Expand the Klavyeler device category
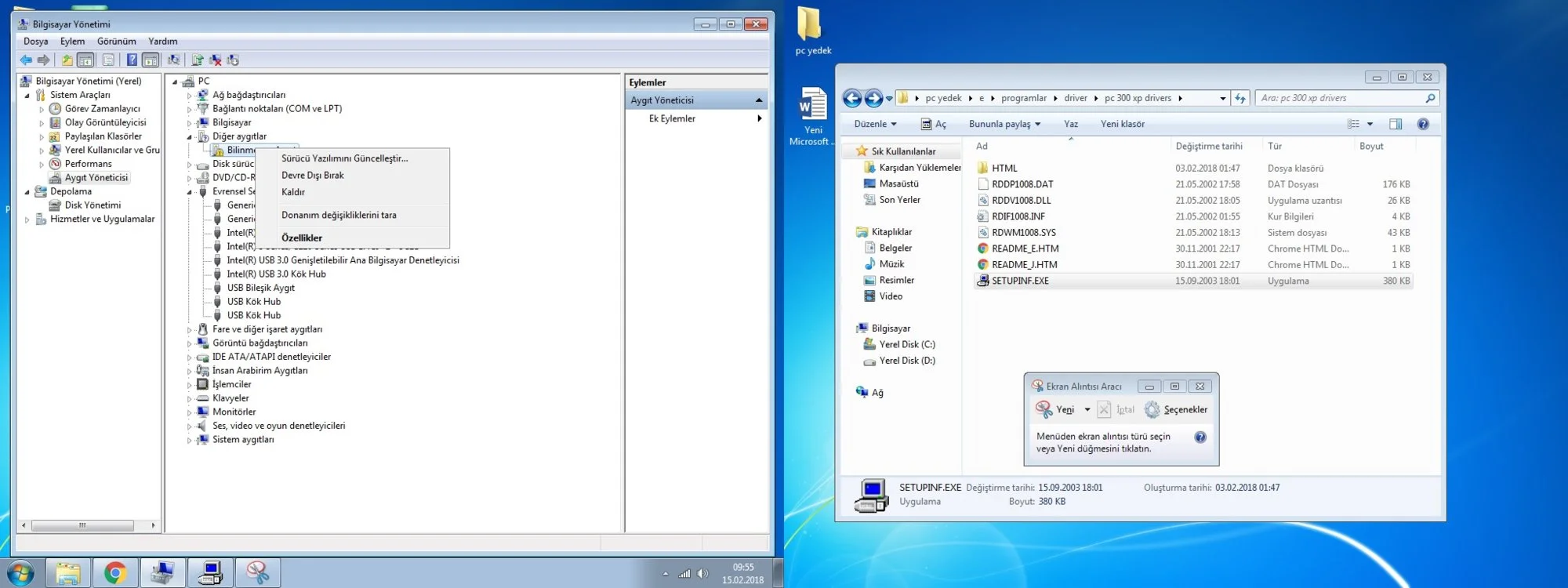The image size is (1568, 588). point(189,398)
